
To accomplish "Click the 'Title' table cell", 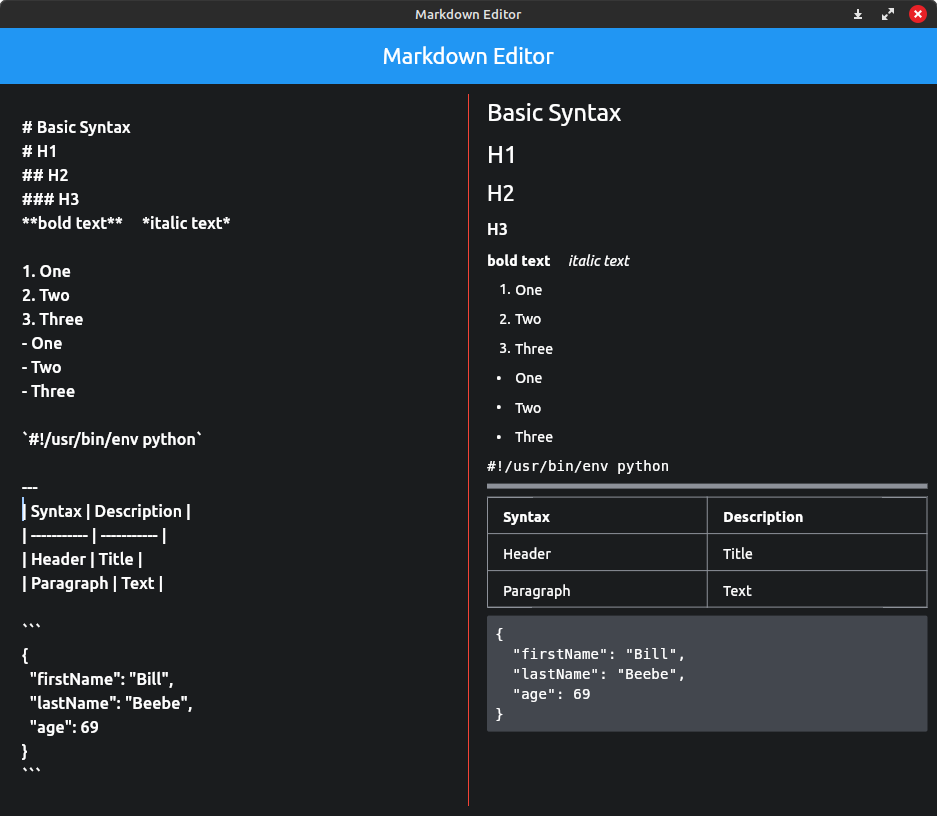I will point(817,553).
